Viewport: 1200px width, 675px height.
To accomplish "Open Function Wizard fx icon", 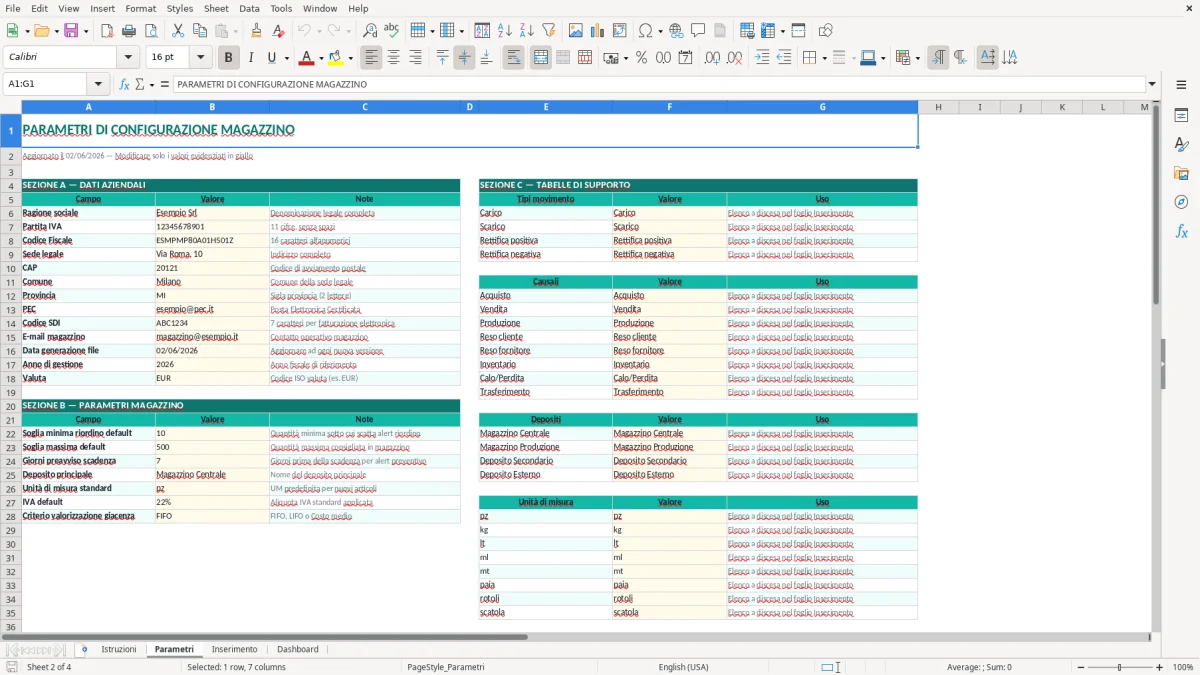I will 124,84.
